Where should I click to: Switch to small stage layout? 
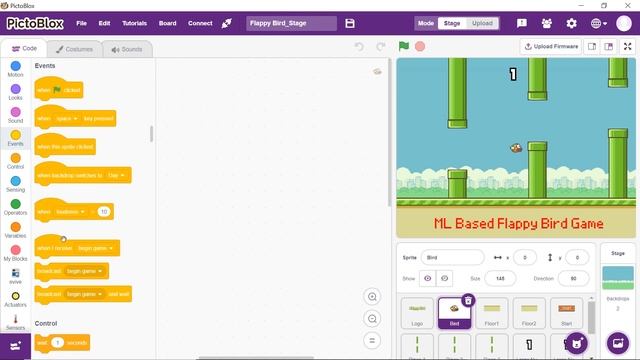point(592,47)
